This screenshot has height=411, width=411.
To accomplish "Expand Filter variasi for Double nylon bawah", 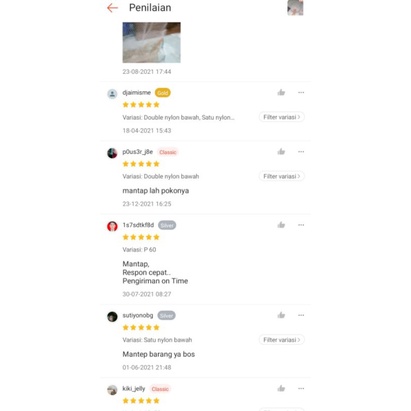I will click(x=282, y=176).
